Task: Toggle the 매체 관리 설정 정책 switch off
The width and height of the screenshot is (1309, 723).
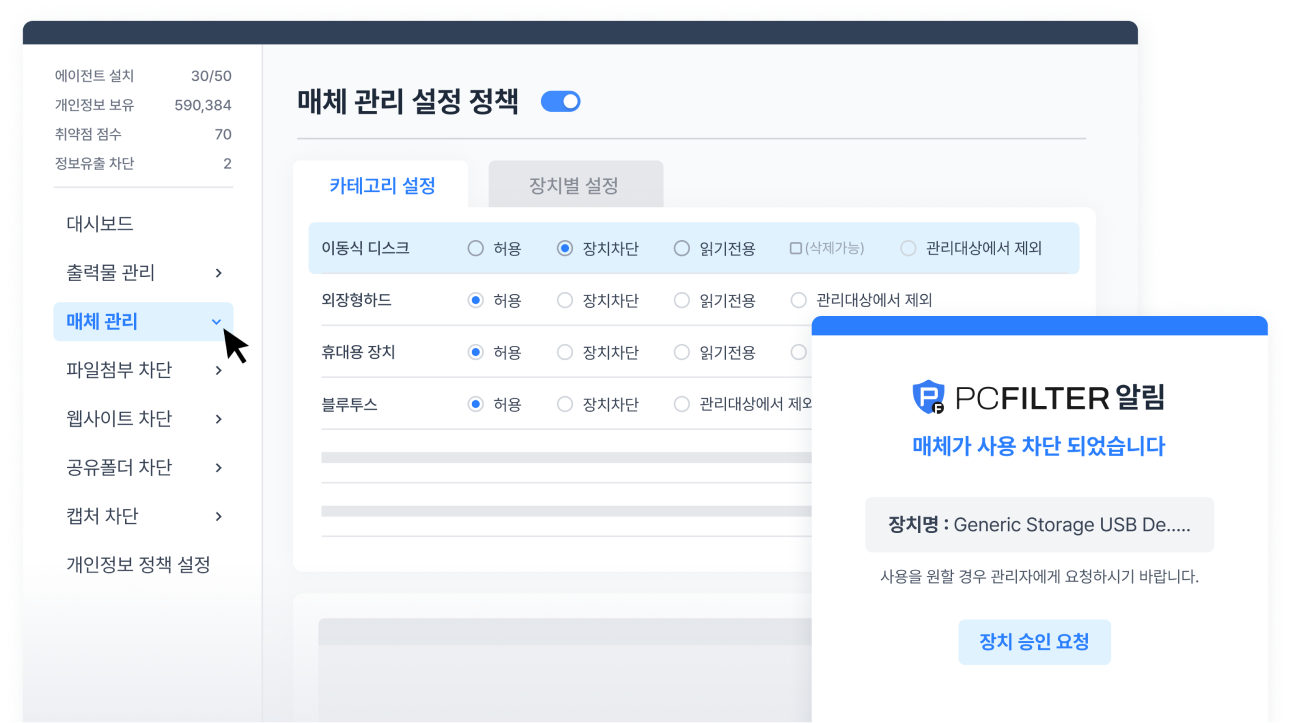Action: [x=560, y=101]
